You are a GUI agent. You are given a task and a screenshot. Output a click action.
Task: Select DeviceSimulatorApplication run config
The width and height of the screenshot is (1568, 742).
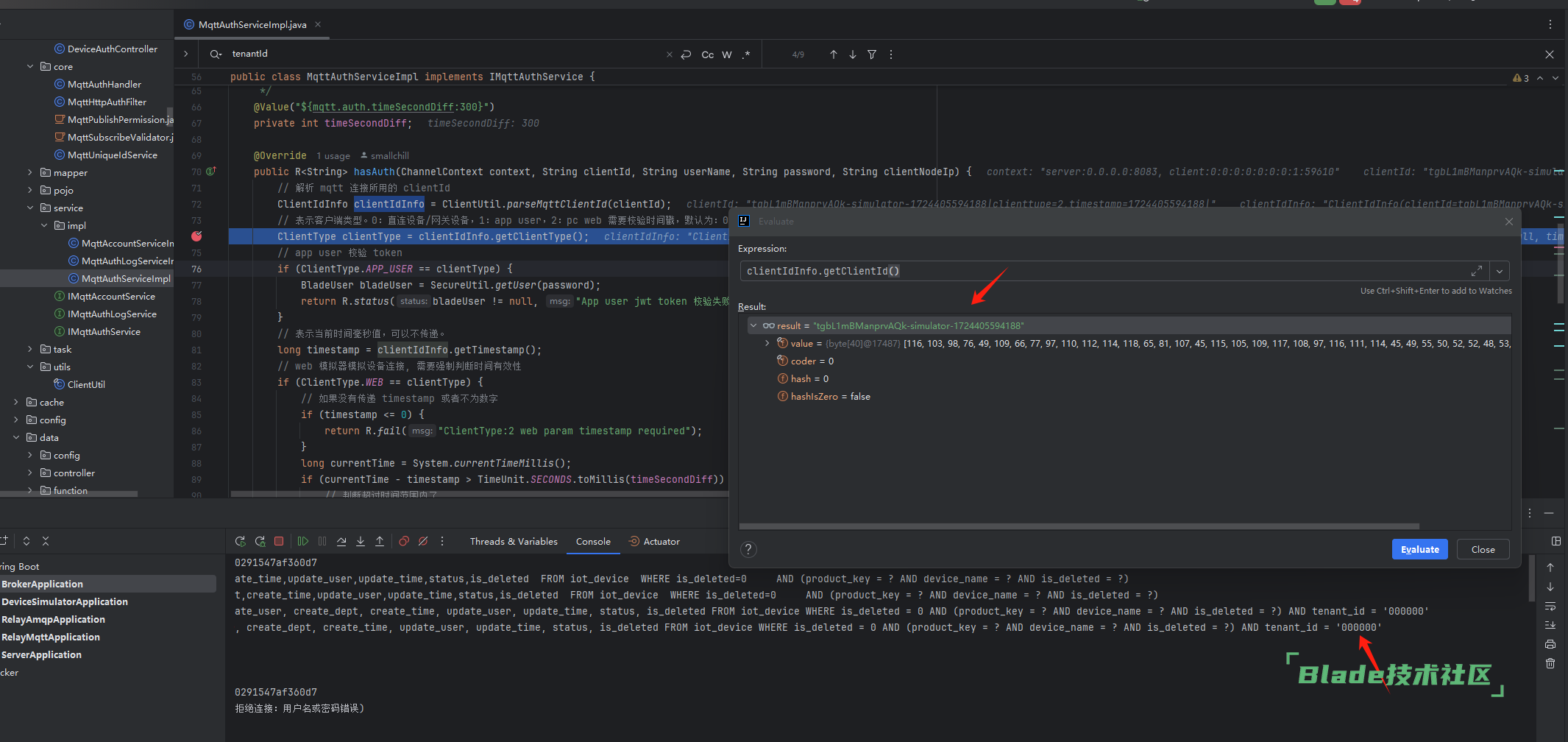coord(65,601)
